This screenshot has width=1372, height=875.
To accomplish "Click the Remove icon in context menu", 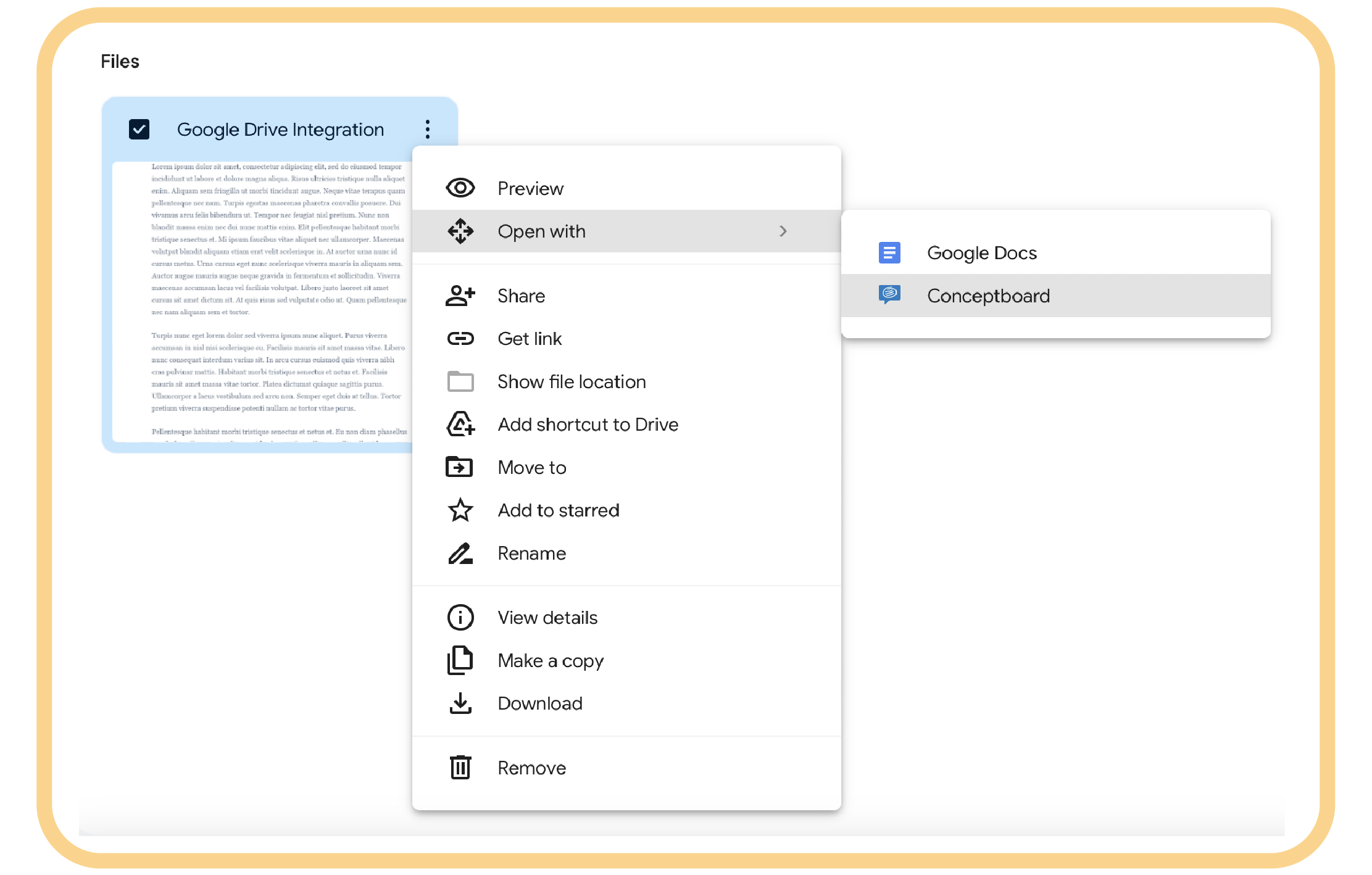I will (459, 767).
